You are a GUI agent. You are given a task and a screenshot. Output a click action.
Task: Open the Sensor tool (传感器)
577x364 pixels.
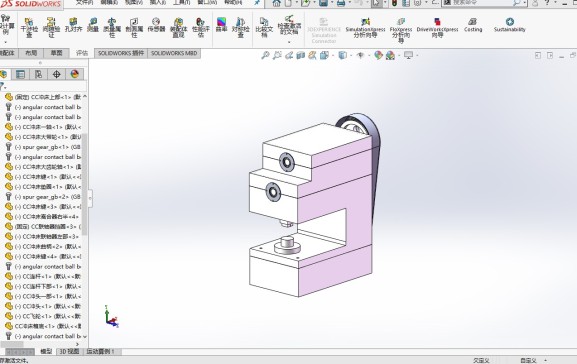[x=156, y=25]
